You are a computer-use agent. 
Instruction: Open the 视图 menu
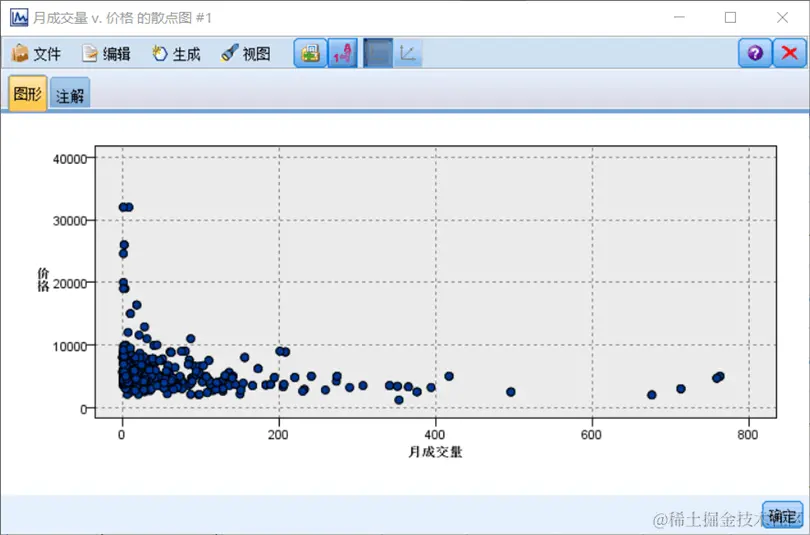(245, 54)
